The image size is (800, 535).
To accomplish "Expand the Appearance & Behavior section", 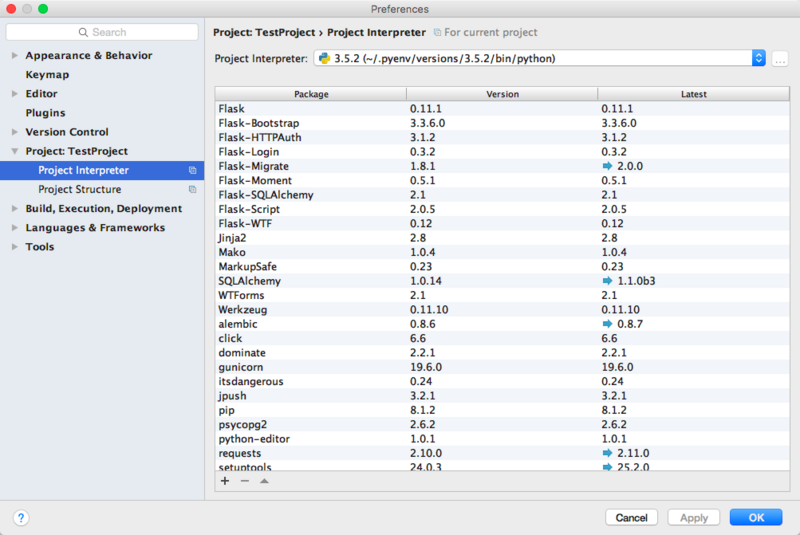I will [15, 55].
